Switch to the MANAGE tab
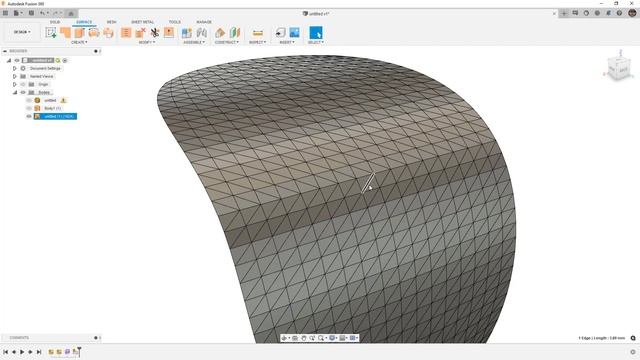Screen dimensions: 640x360 click(204, 22)
